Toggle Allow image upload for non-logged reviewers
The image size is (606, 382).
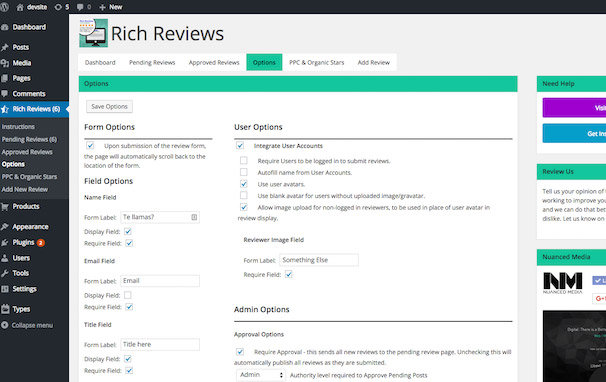[x=243, y=207]
